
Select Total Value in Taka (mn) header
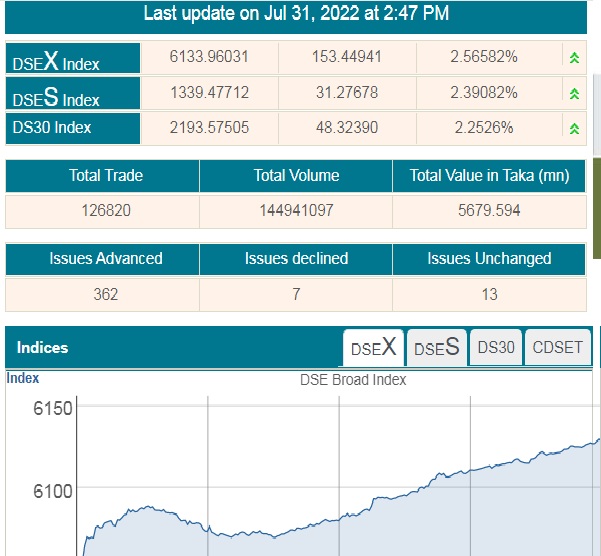(489, 176)
